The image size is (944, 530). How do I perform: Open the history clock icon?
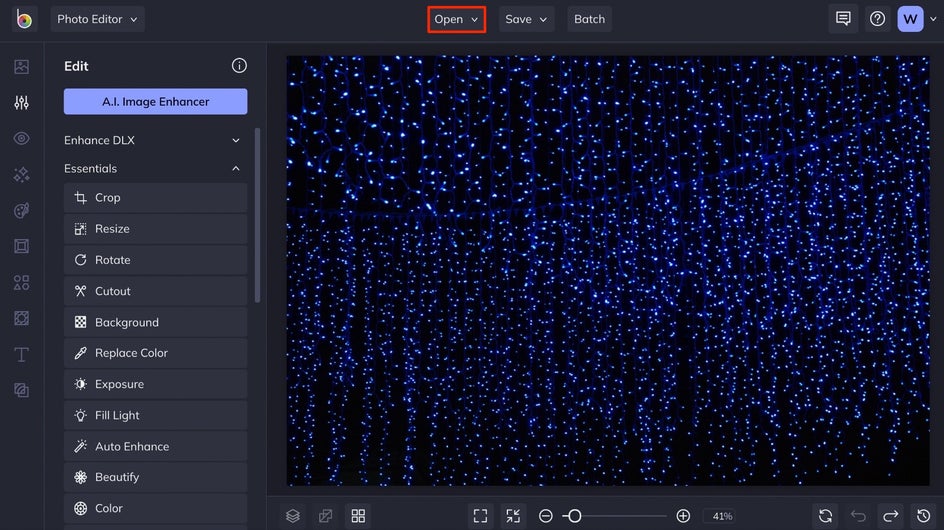coord(923,516)
